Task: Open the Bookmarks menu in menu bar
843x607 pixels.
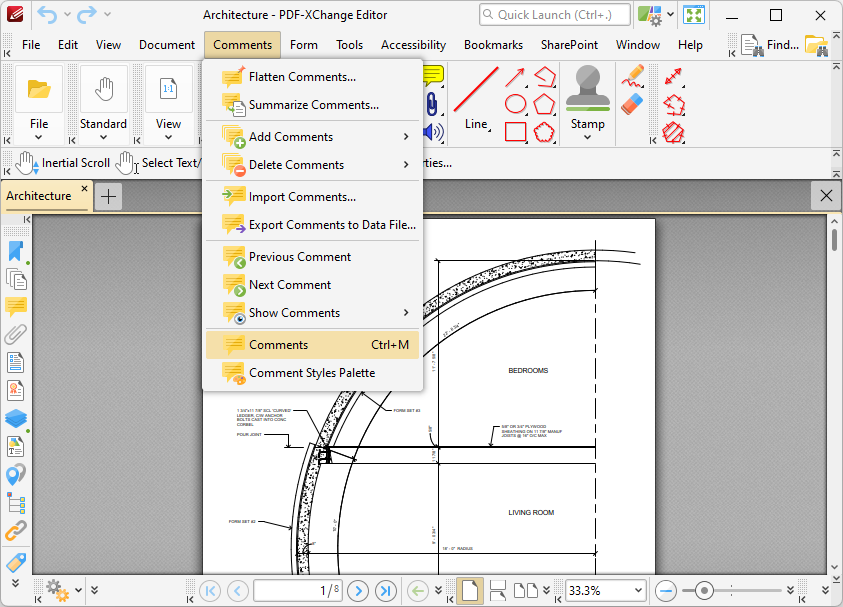Action: [x=493, y=45]
